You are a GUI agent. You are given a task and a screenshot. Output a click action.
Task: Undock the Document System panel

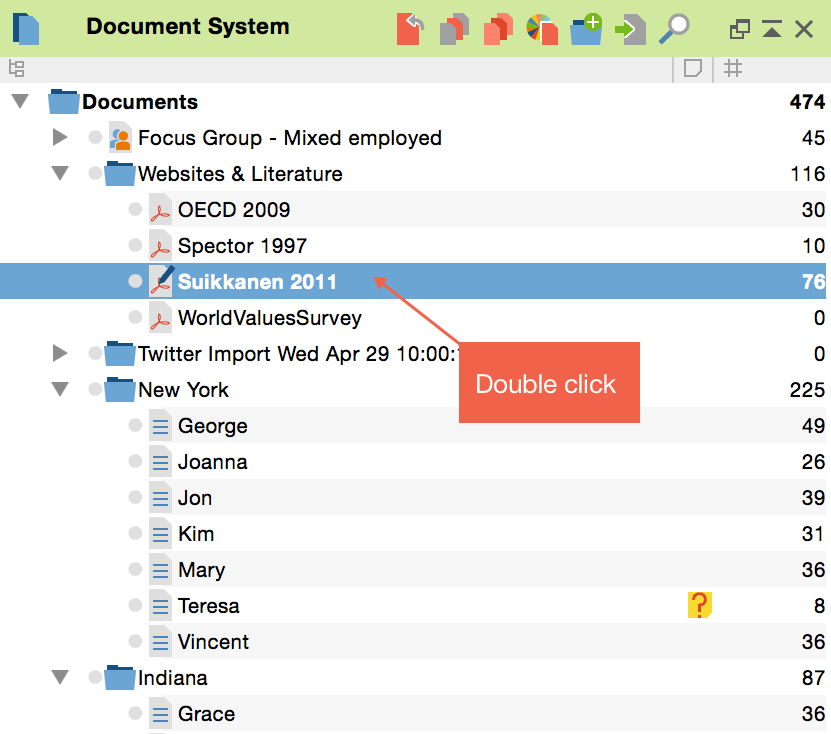coord(739,29)
